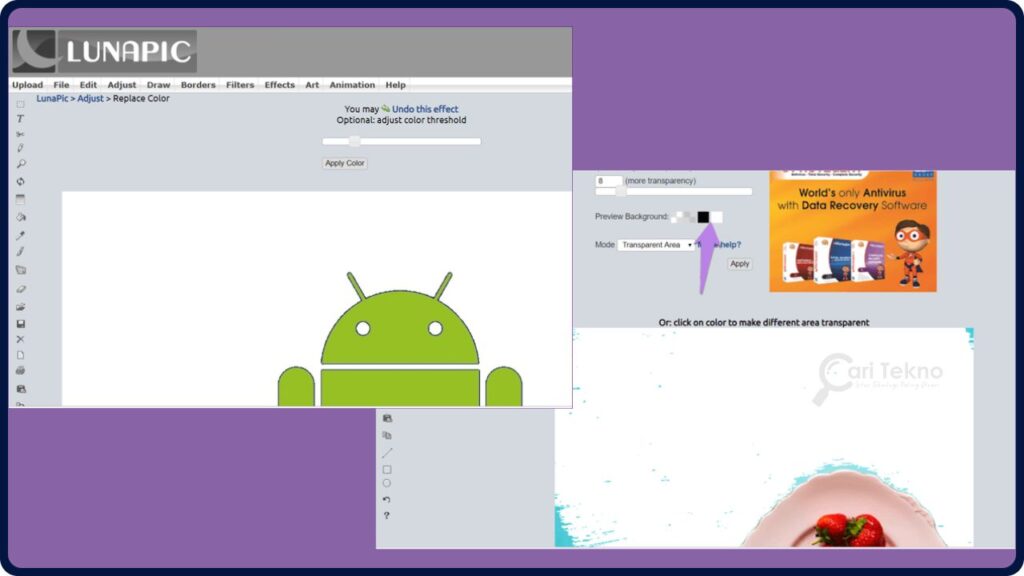Open the Draw menu
The image size is (1024, 576).
(159, 85)
